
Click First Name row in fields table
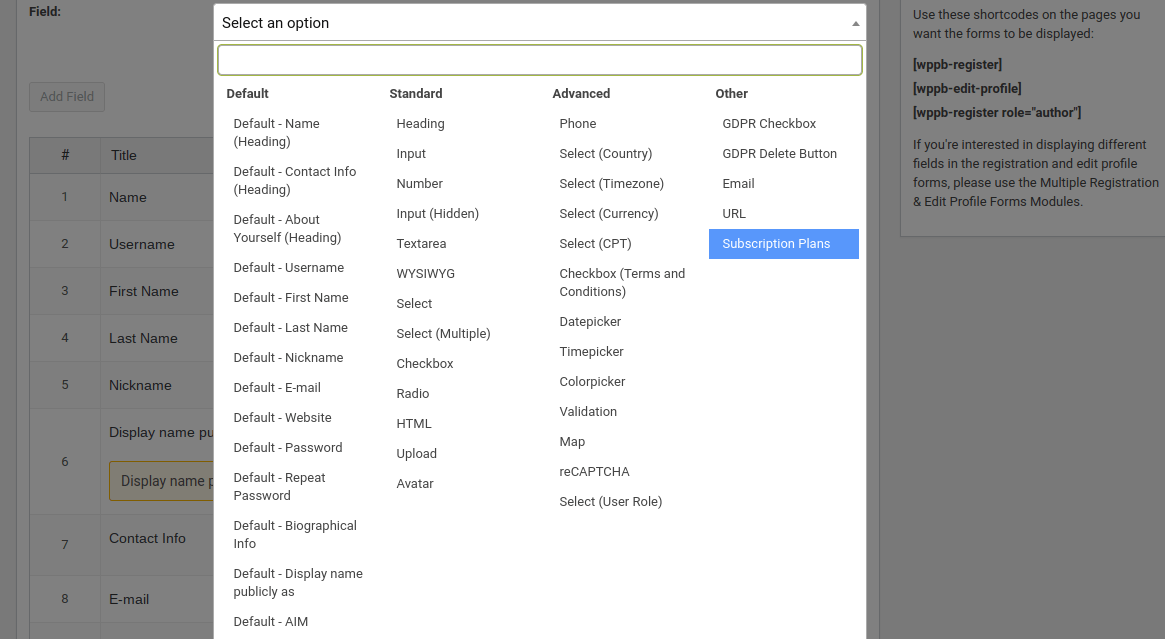pyautogui.click(x=143, y=291)
